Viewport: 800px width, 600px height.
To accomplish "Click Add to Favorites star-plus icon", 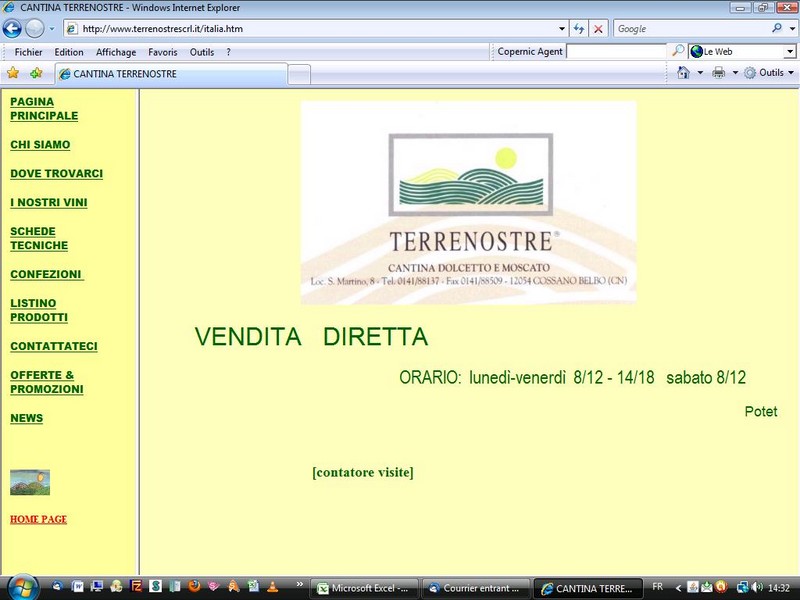I will click(x=36, y=73).
